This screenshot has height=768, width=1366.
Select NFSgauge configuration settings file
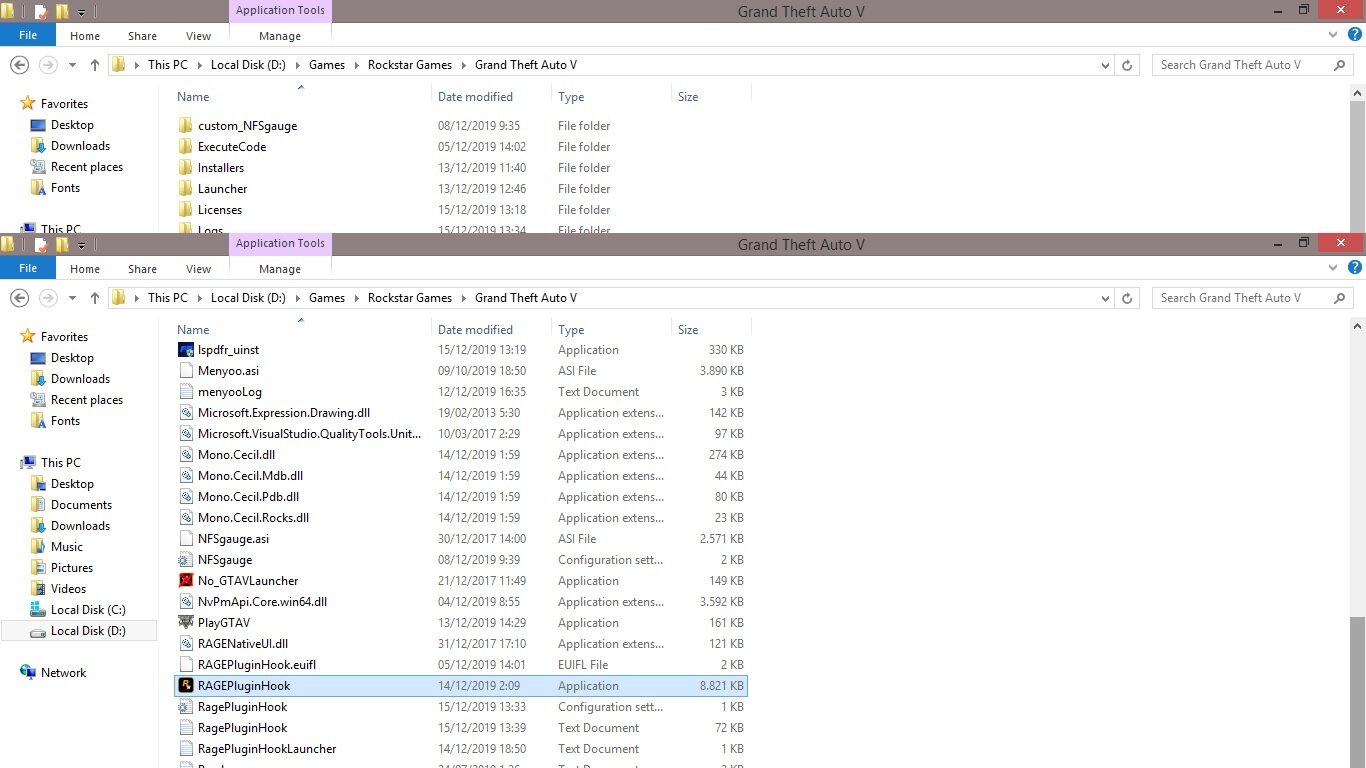pos(460,560)
